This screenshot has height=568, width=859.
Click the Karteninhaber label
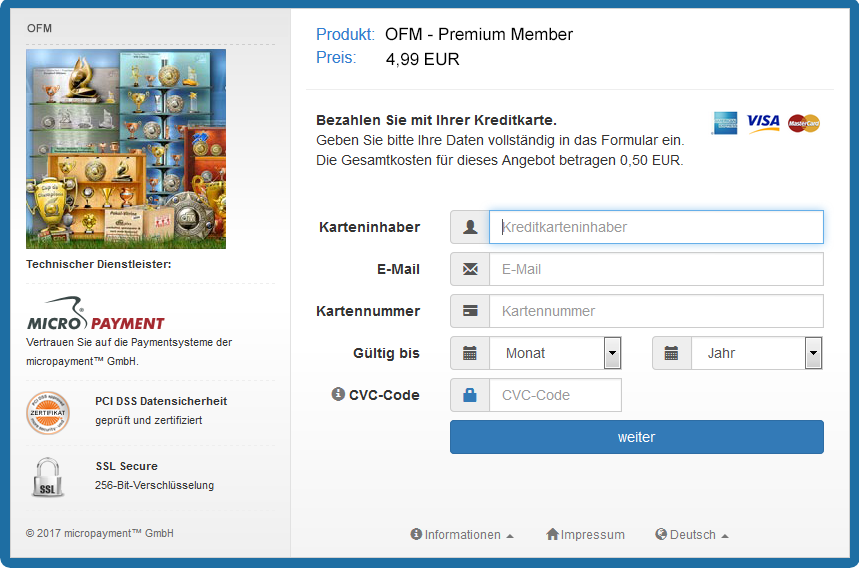point(369,227)
